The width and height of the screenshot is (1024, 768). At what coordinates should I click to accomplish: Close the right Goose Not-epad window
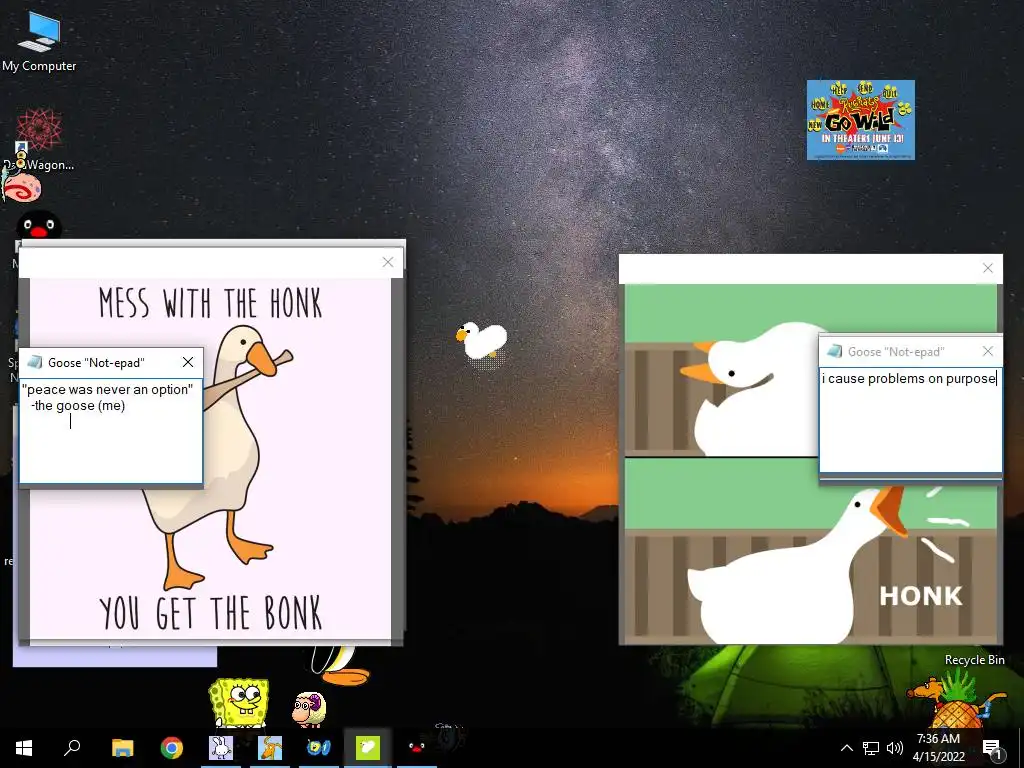click(987, 351)
